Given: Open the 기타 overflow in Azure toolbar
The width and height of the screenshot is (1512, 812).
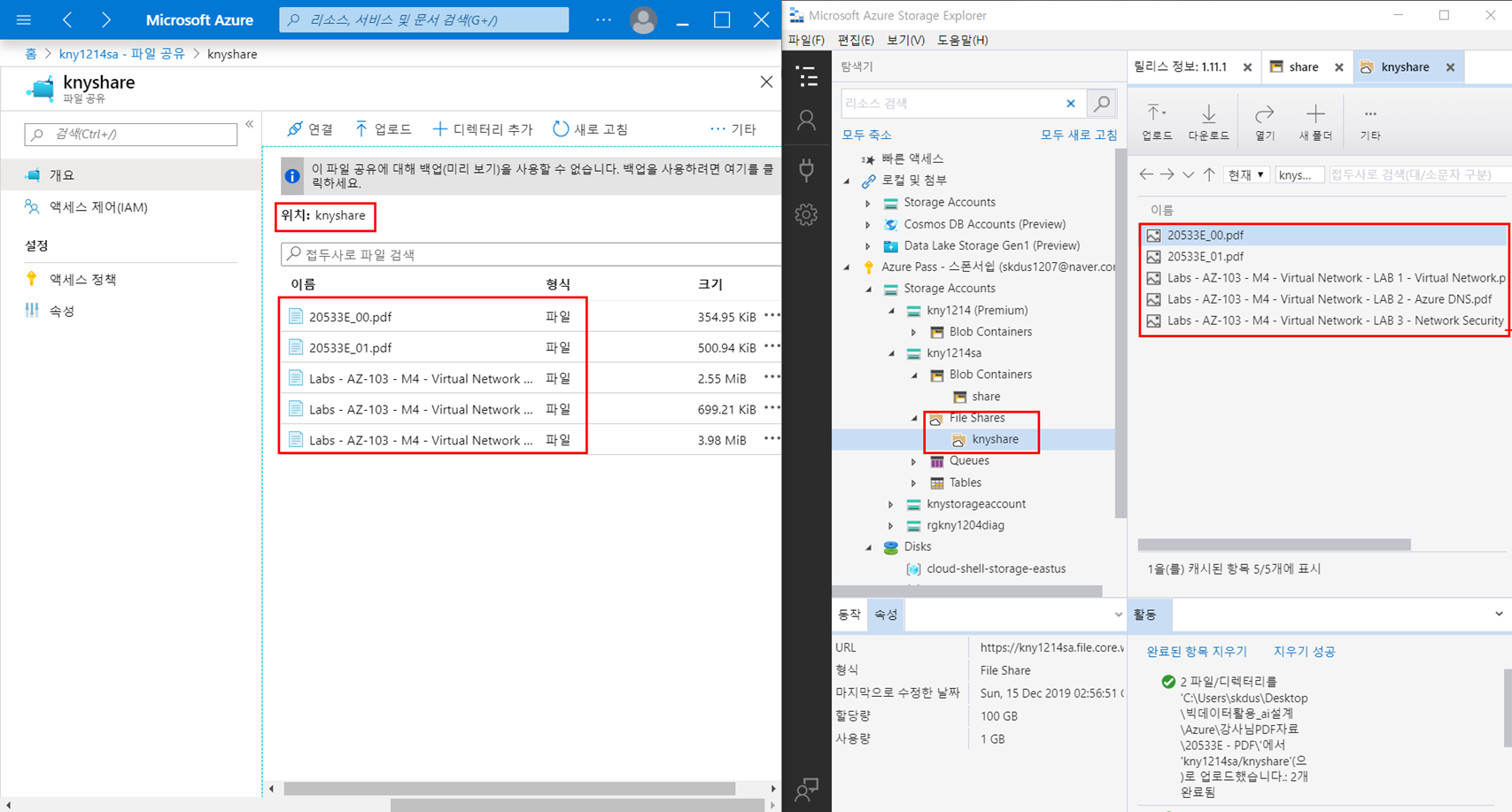Looking at the screenshot, I should pyautogui.click(x=733, y=129).
